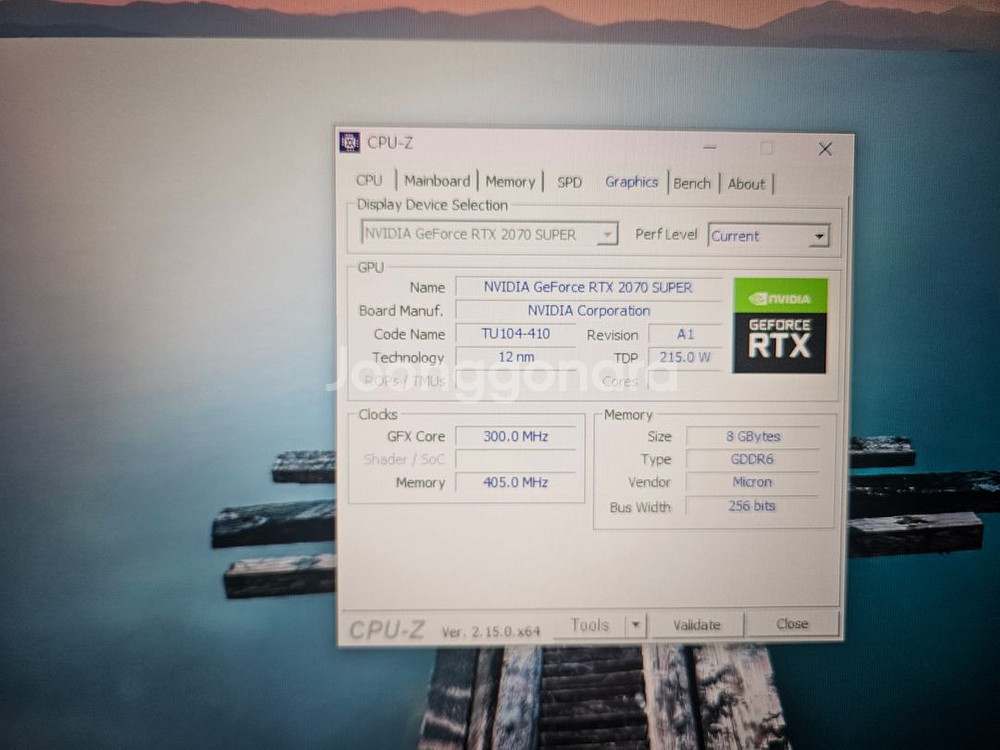
Task: Expand the Tools dropdown arrow
Action: [x=636, y=625]
